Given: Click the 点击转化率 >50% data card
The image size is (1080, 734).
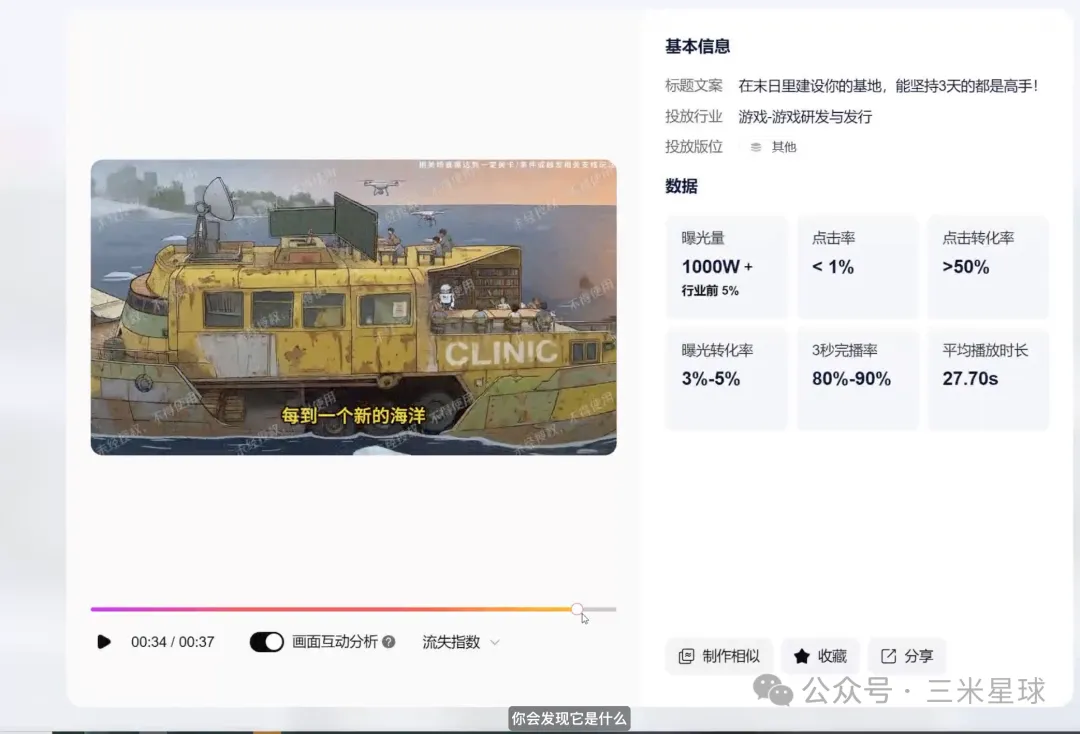Looking at the screenshot, I should (x=988, y=267).
